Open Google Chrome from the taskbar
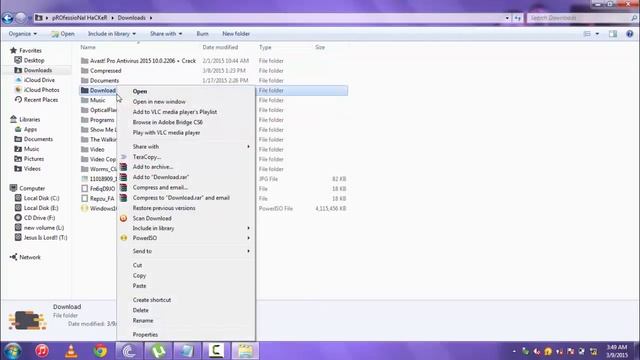 click(100, 351)
